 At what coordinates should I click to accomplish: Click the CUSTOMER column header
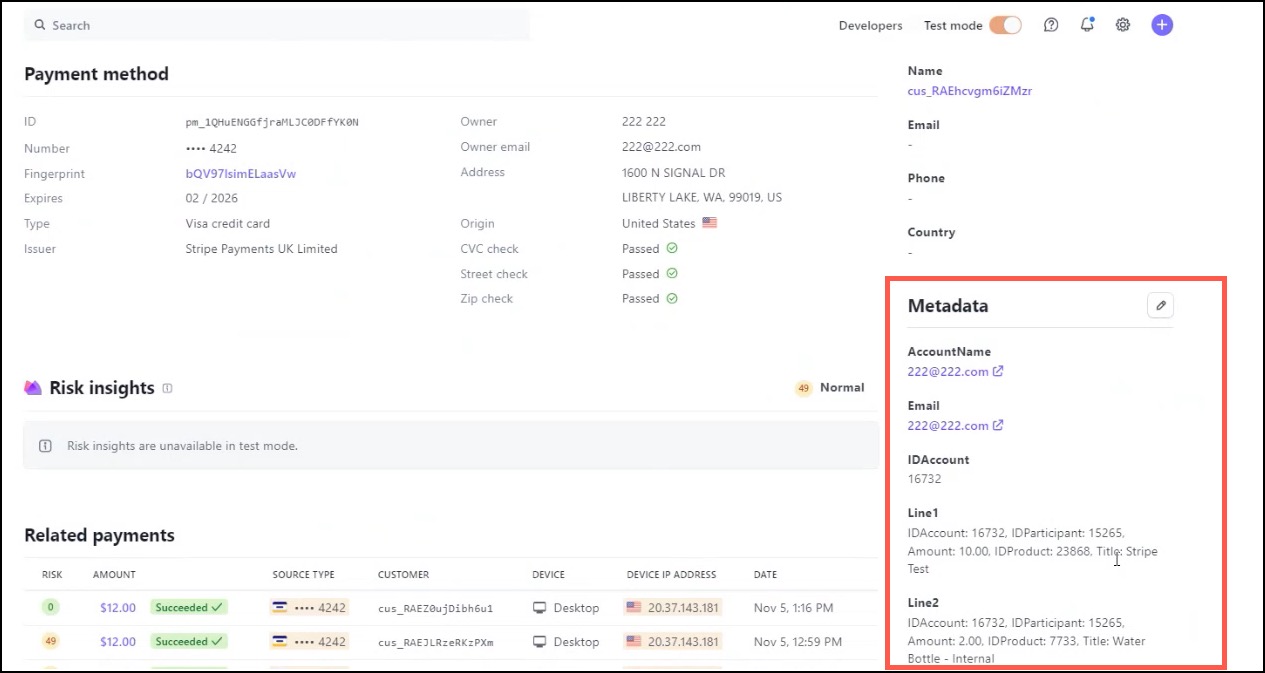click(x=403, y=575)
